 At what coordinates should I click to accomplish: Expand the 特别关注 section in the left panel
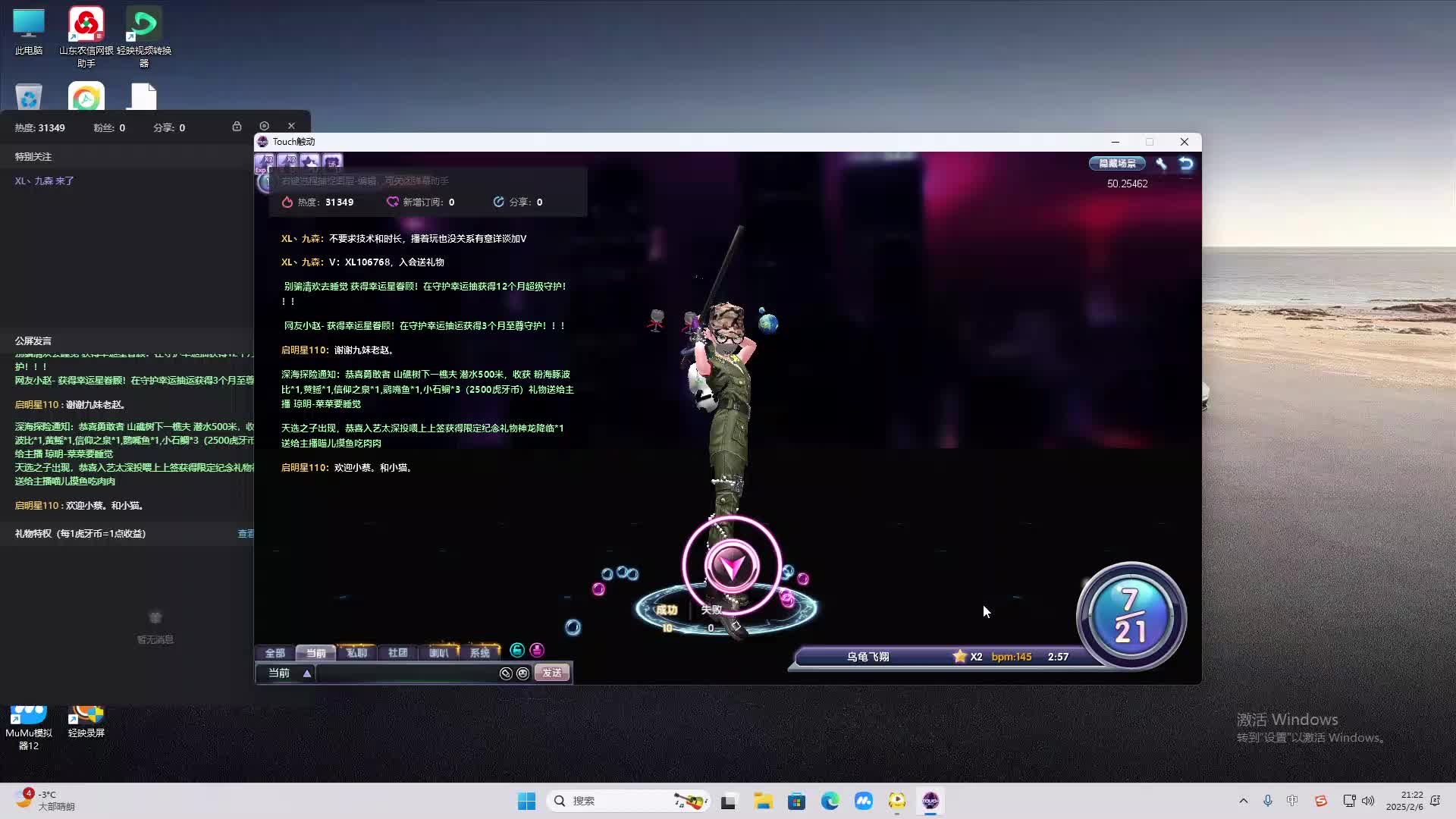(33, 156)
